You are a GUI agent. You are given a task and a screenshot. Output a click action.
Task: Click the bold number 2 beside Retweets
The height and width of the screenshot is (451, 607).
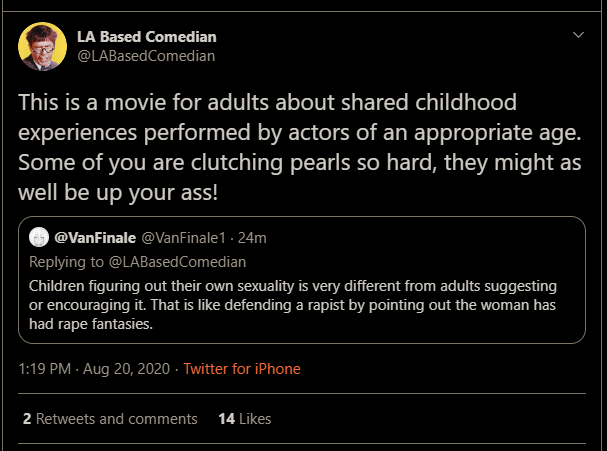tap(27, 419)
